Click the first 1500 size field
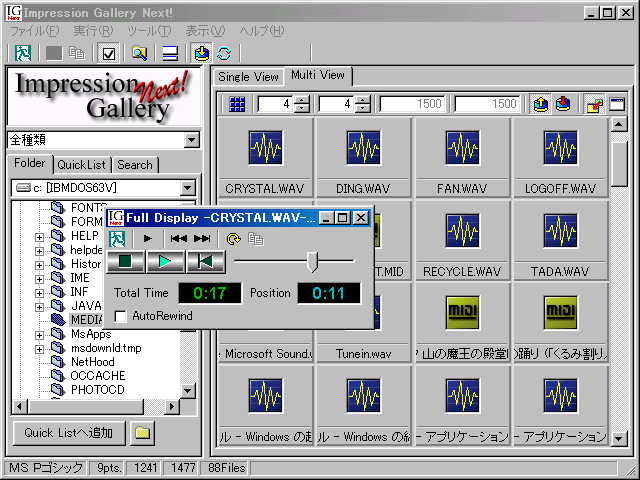Image resolution: width=640 pixels, height=480 pixels. coord(412,104)
